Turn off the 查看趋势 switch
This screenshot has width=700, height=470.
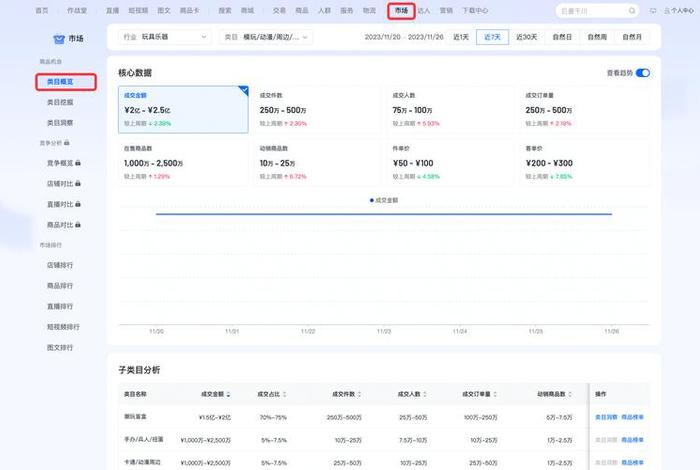(x=643, y=73)
